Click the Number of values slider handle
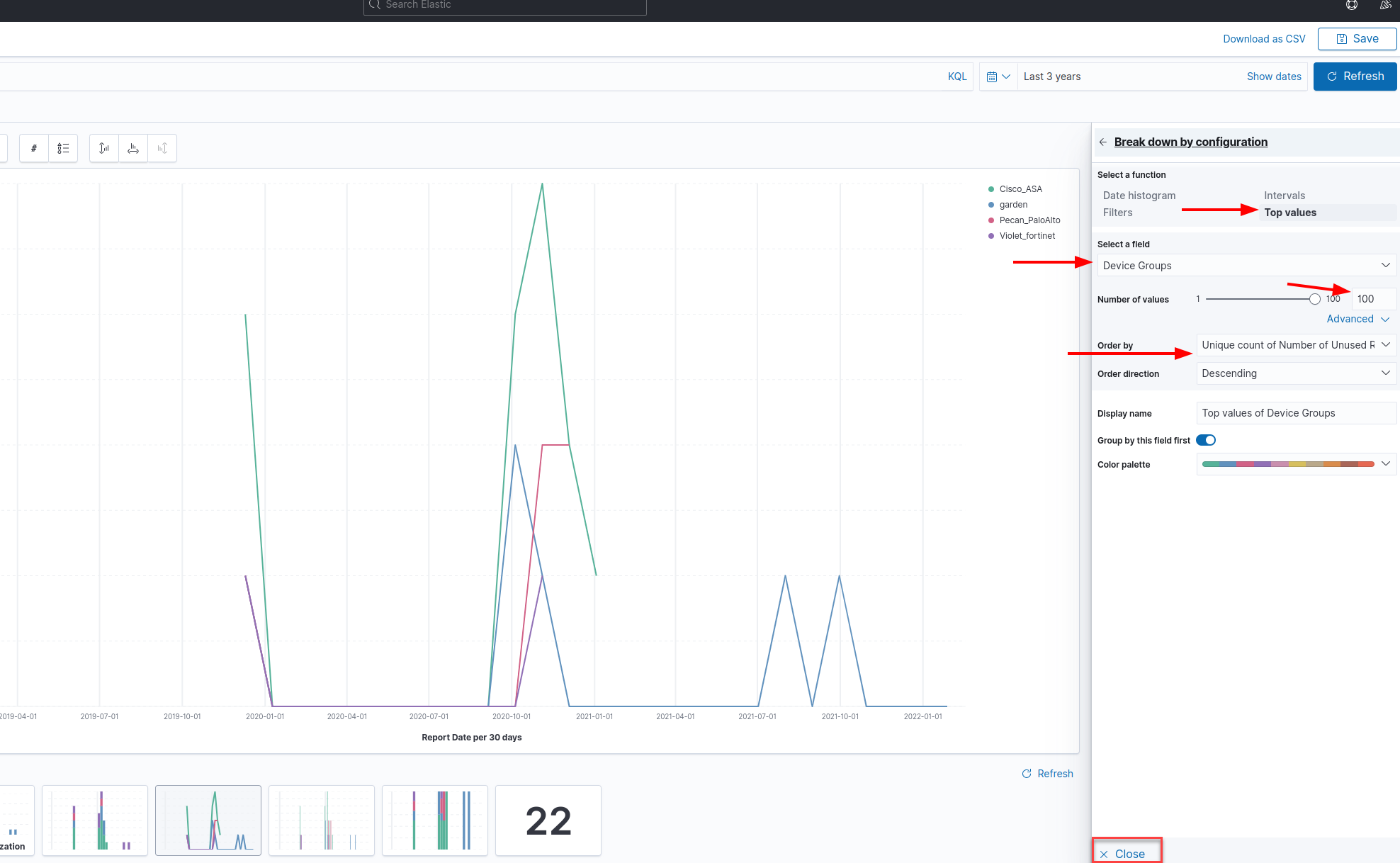This screenshot has height=863, width=1400. 1314,299
